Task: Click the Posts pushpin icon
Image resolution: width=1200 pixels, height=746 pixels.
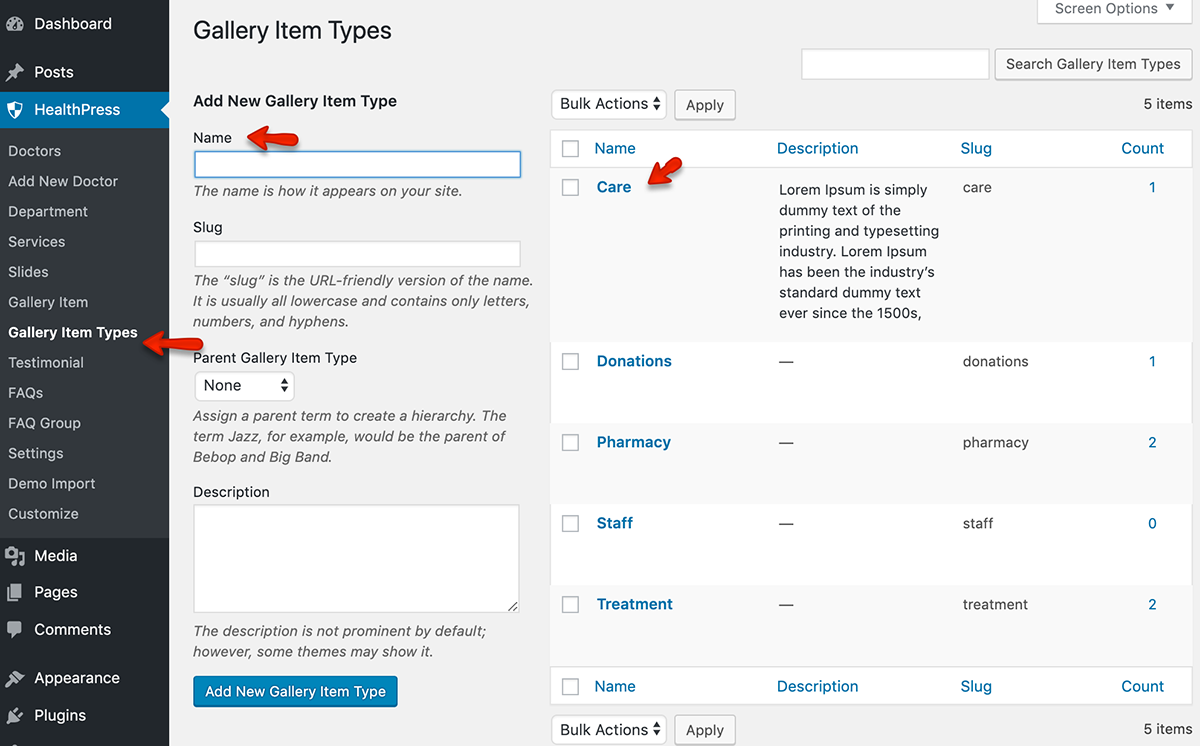Action: pyautogui.click(x=15, y=72)
